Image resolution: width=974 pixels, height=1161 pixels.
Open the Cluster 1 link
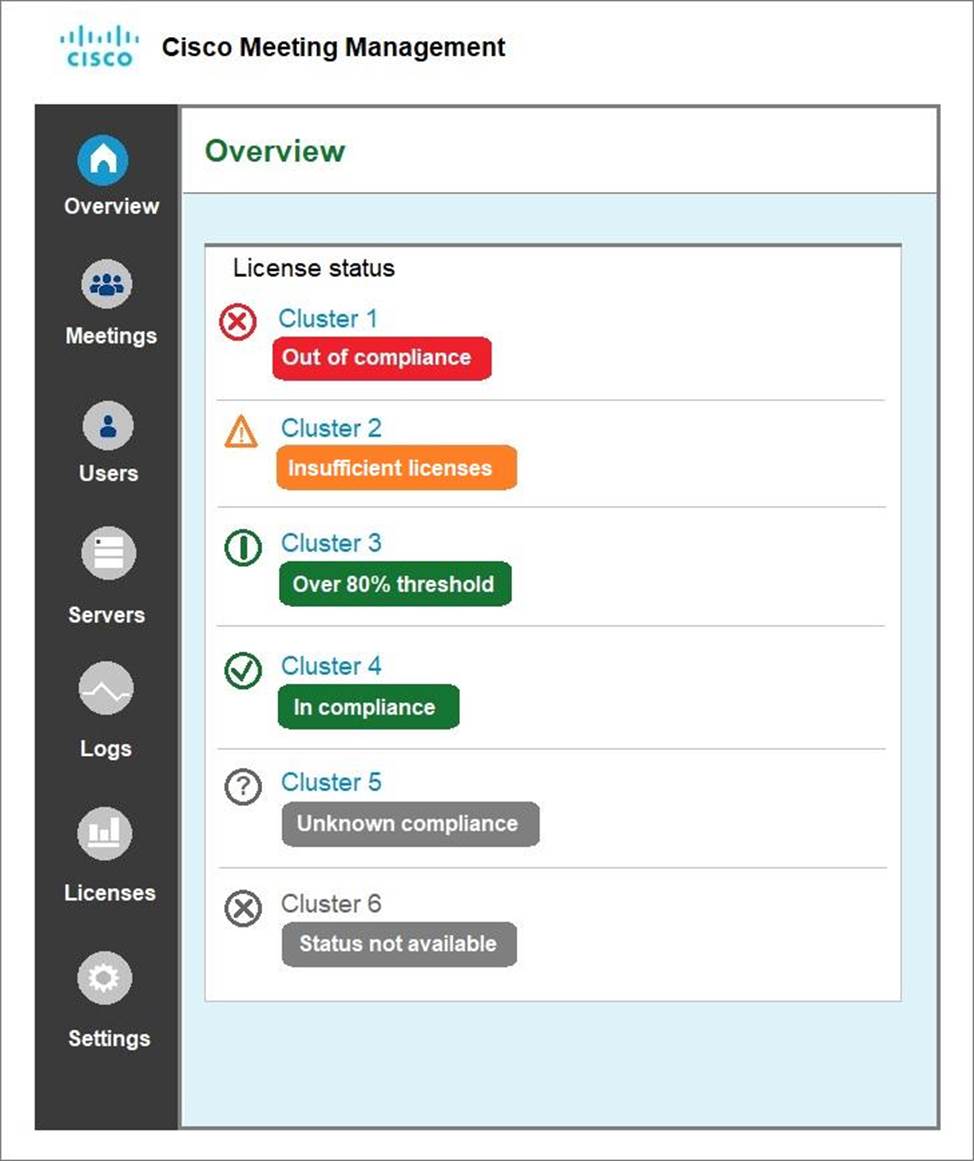[x=328, y=319]
